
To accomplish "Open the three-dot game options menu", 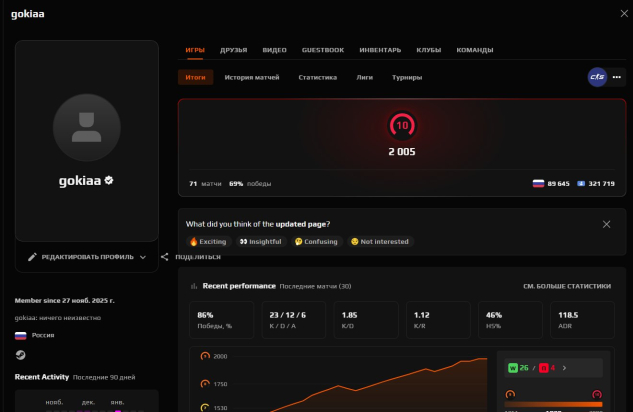I will pyautogui.click(x=616, y=77).
